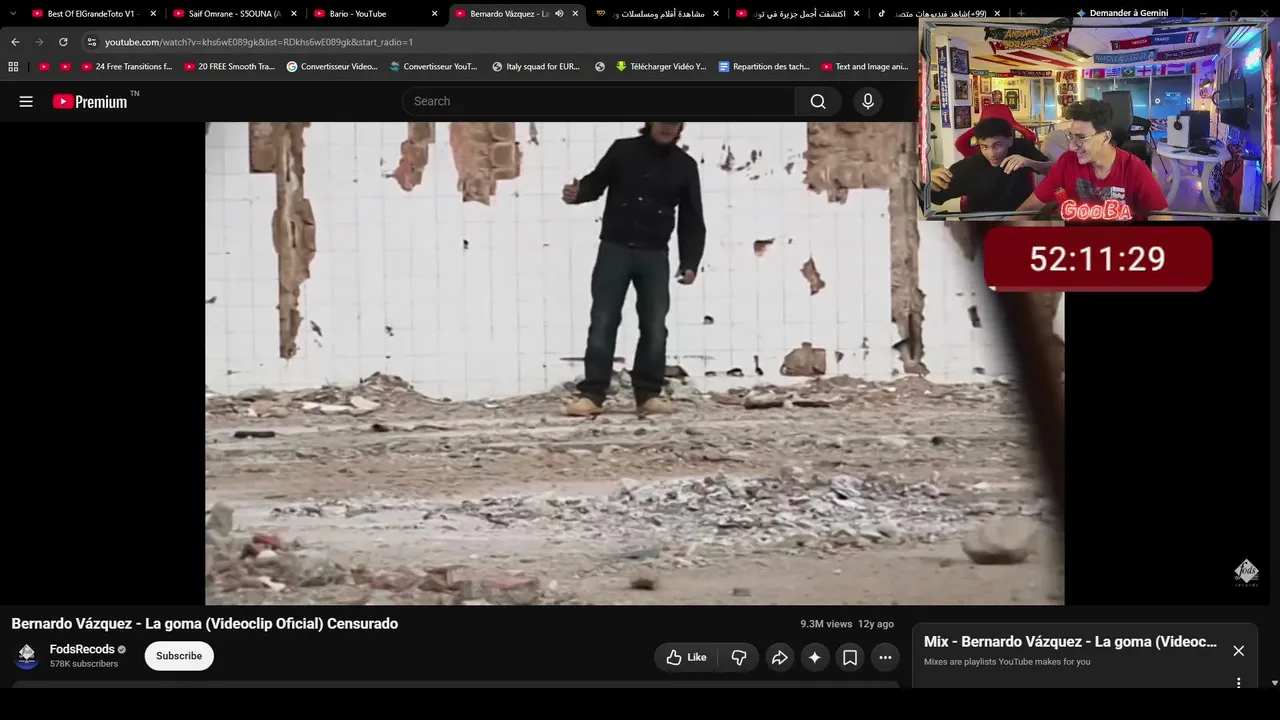
Task: Share the video with the arrow icon
Action: point(780,657)
